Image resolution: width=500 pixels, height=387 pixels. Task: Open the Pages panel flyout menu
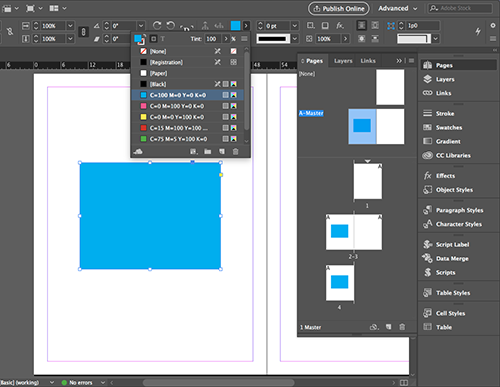(411, 61)
